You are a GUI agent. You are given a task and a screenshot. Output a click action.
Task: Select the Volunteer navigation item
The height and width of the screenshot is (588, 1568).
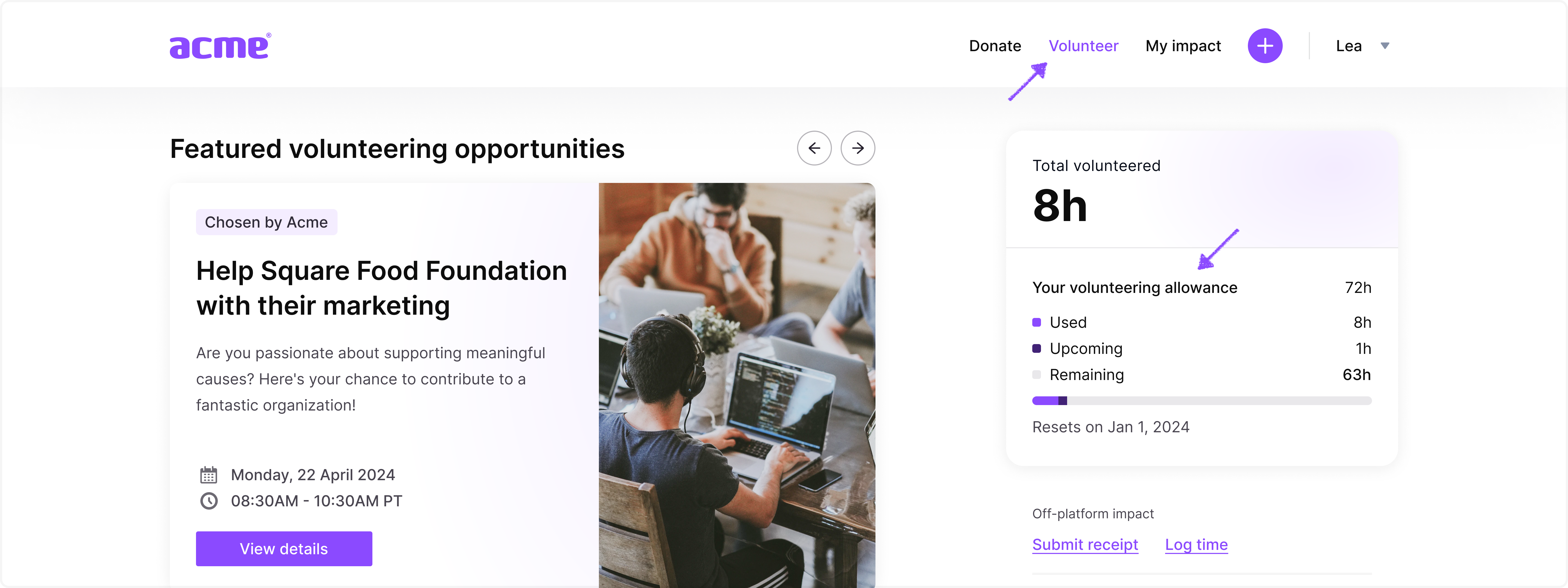(x=1083, y=46)
